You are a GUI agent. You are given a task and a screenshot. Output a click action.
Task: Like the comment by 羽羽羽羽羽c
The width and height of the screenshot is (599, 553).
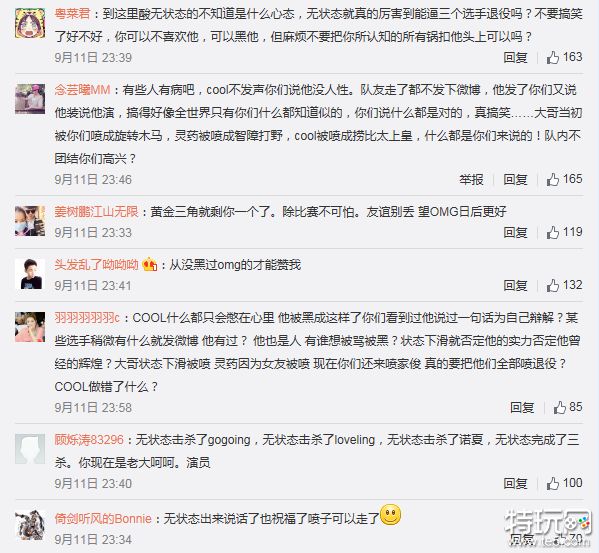pyautogui.click(x=559, y=407)
